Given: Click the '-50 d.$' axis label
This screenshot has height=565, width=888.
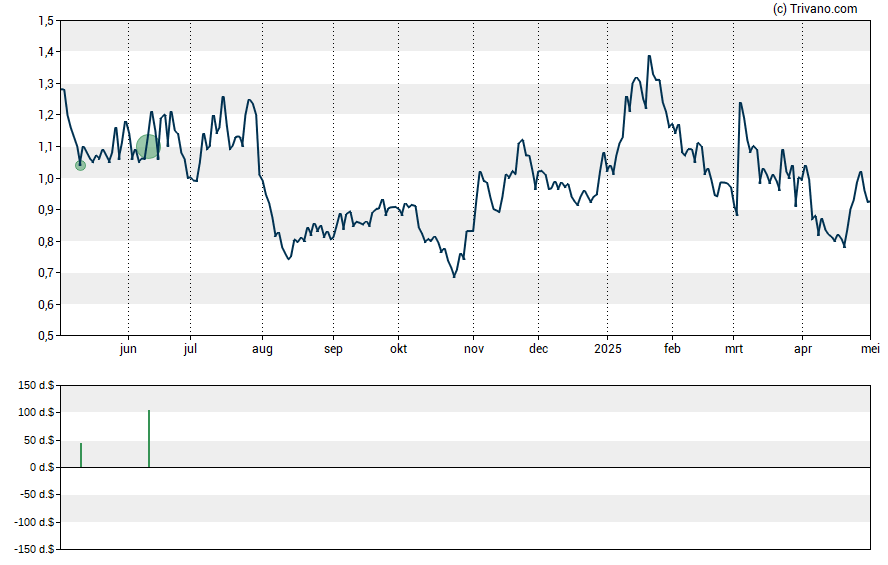Looking at the screenshot, I should (x=37, y=494).
